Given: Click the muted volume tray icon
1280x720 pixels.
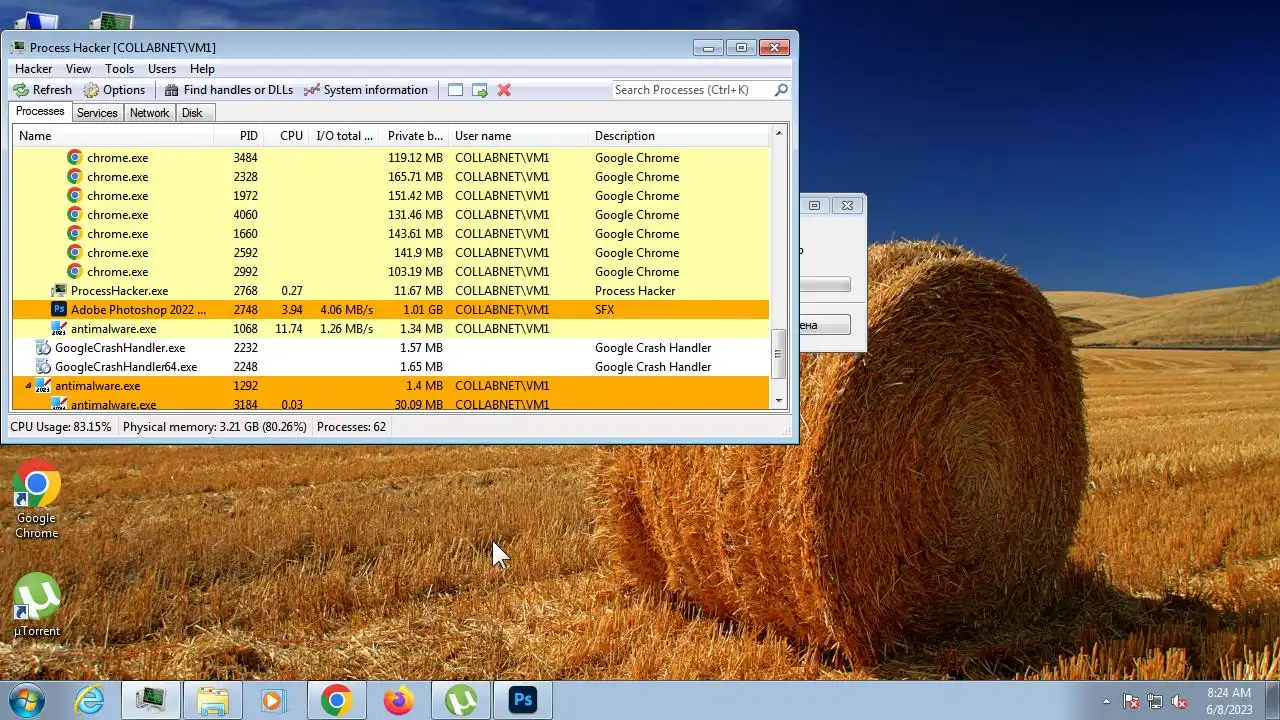Looking at the screenshot, I should (x=1180, y=701).
